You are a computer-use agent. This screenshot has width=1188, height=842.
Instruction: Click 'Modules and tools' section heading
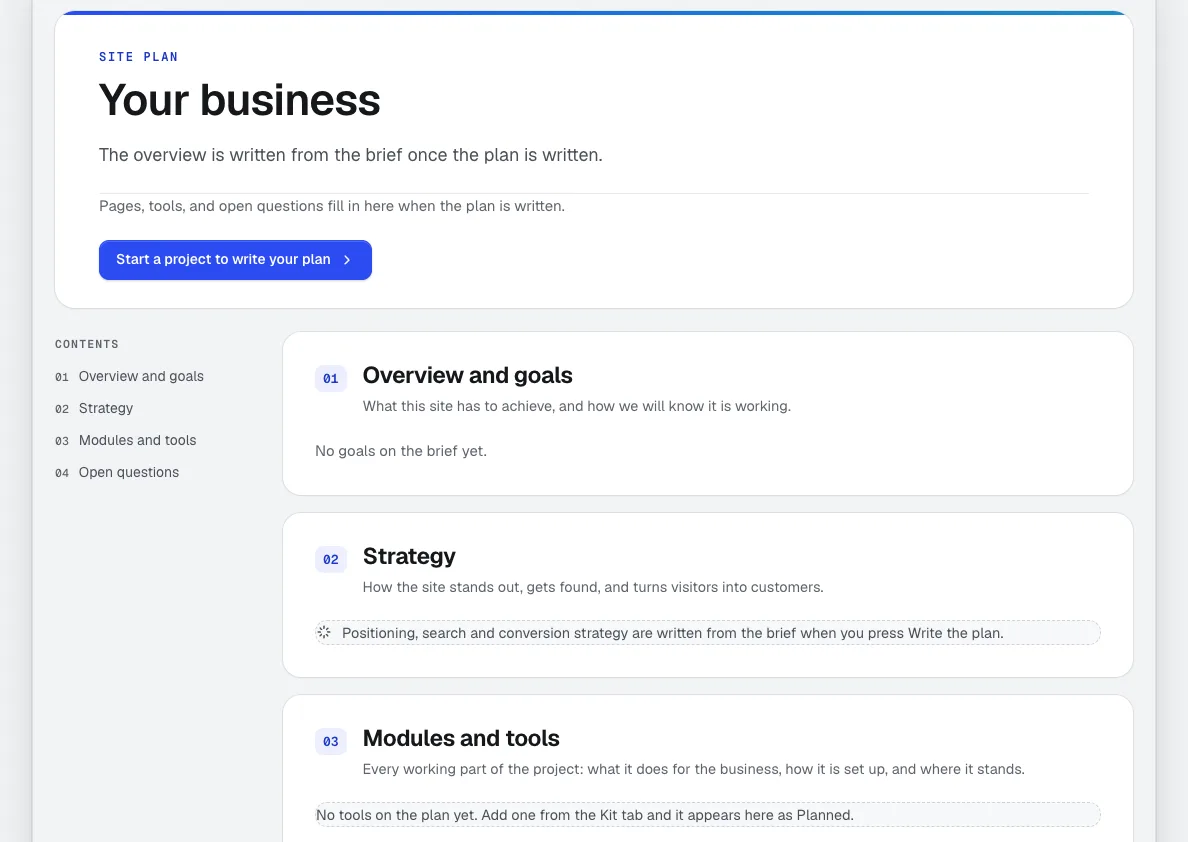tap(461, 738)
